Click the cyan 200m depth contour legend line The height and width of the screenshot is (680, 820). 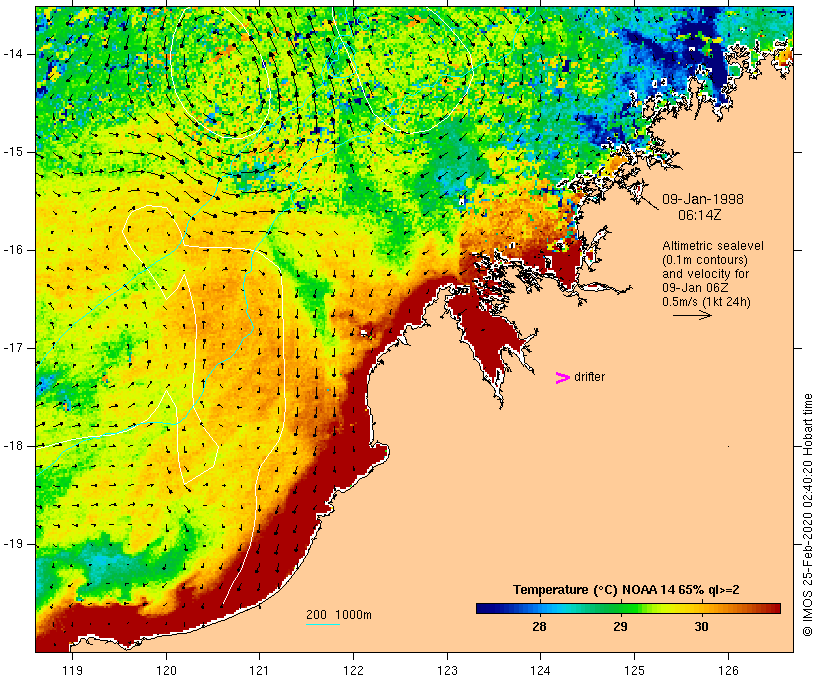tap(323, 624)
